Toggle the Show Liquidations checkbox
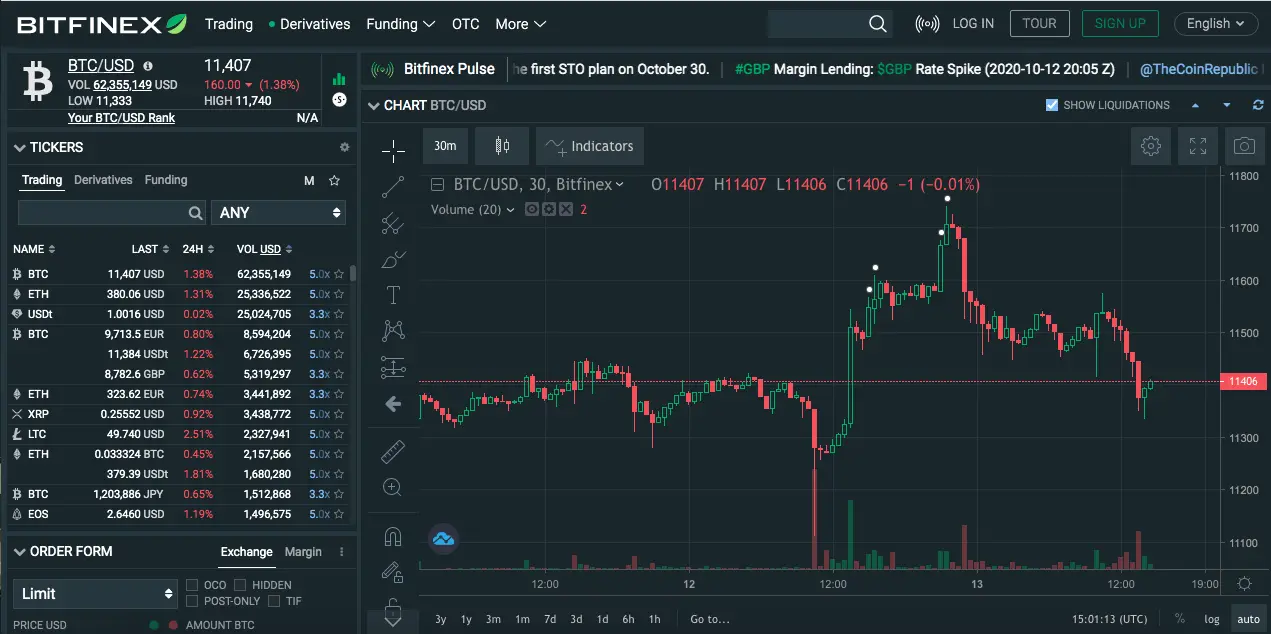This screenshot has height=634, width=1271. click(1052, 105)
